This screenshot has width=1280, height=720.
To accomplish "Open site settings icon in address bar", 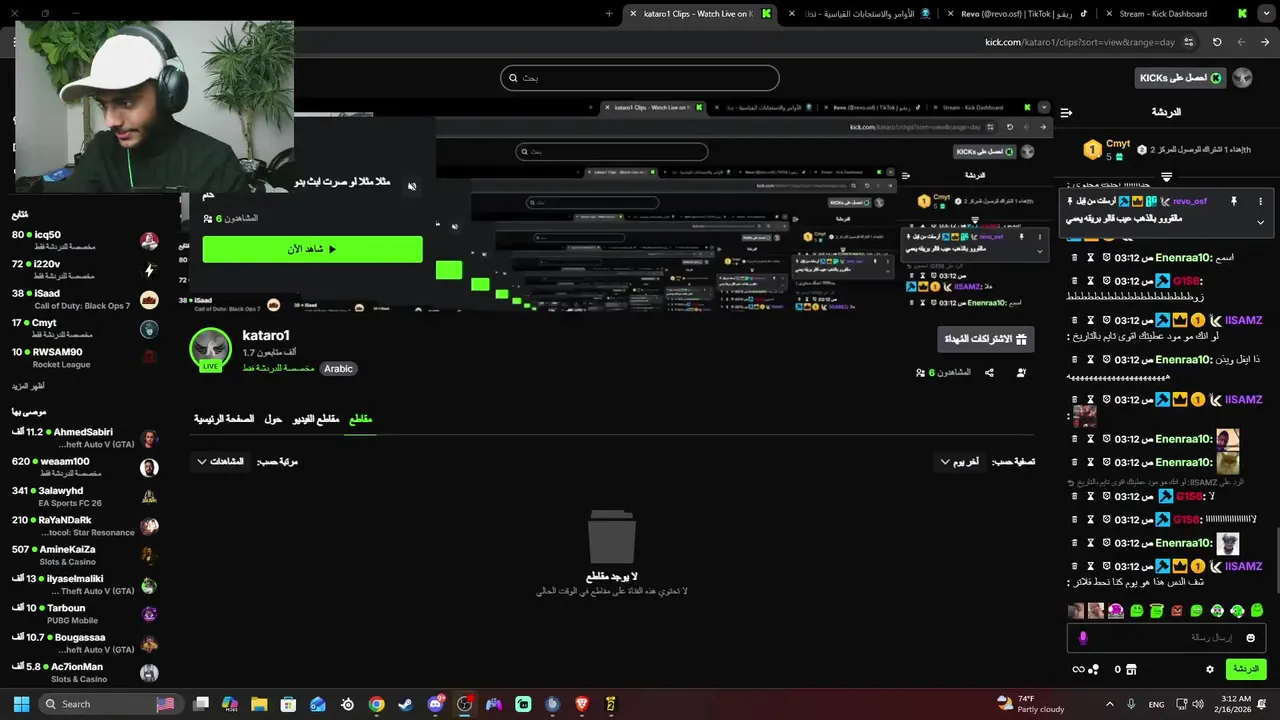I will click(1188, 42).
